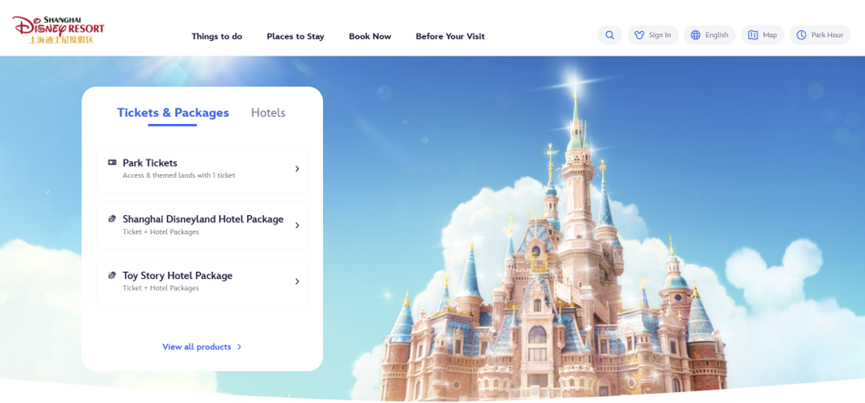Screen dimensions: 865x403
Task: Click the icon beside Toy Story Hotel Package
Action: coord(112,275)
